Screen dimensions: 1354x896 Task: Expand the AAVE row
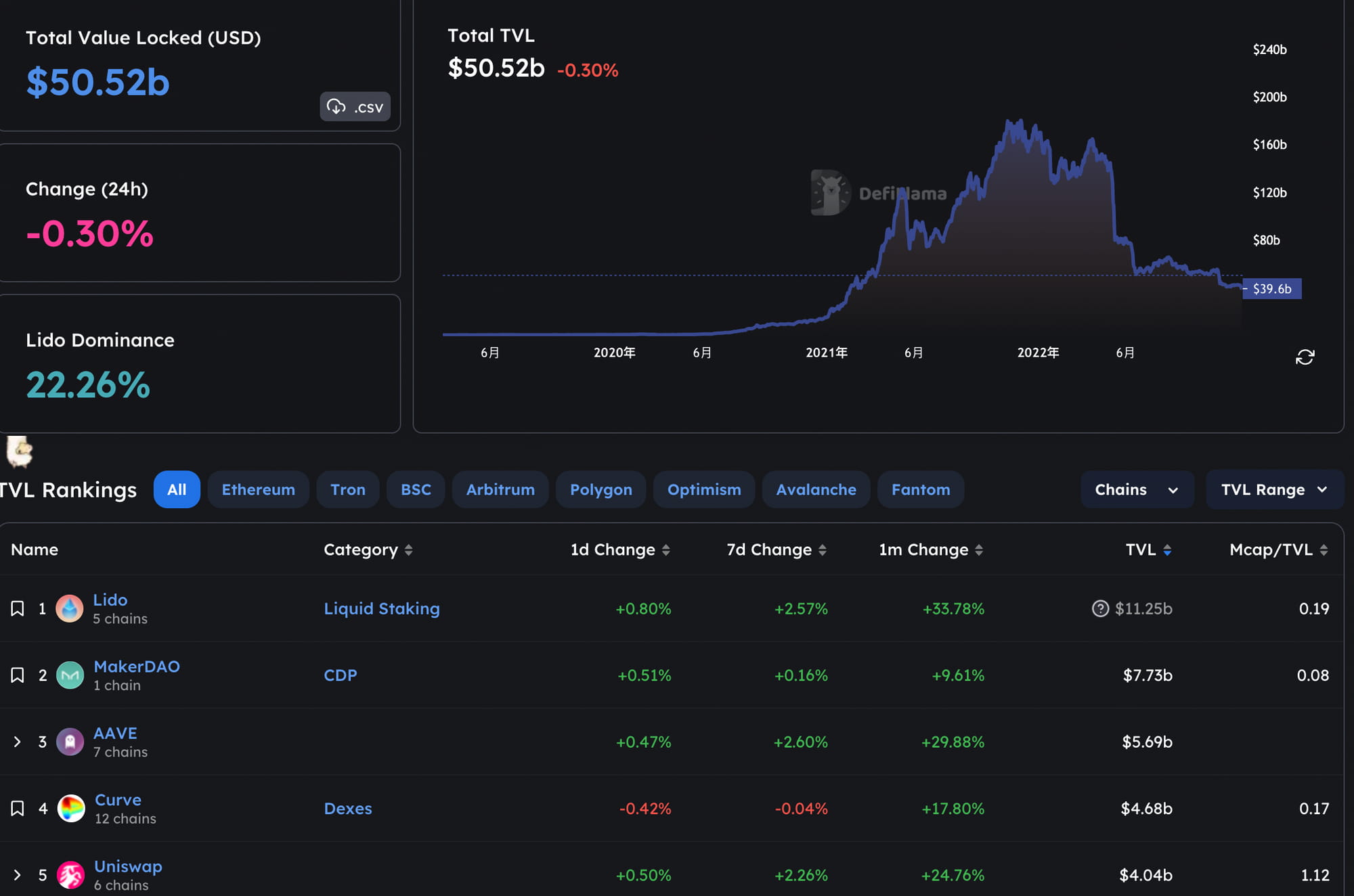click(x=18, y=742)
